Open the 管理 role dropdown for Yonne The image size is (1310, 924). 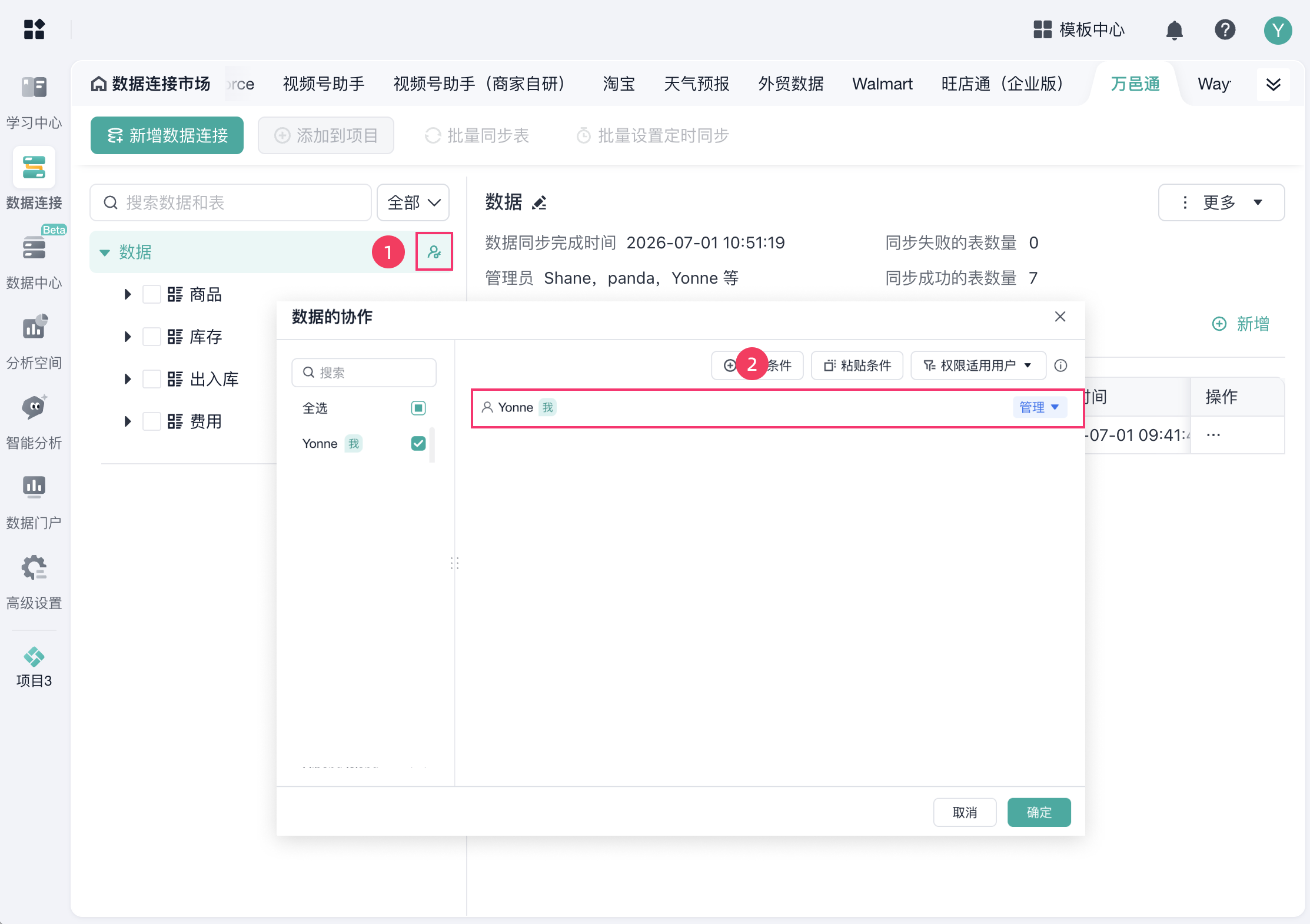coord(1039,407)
